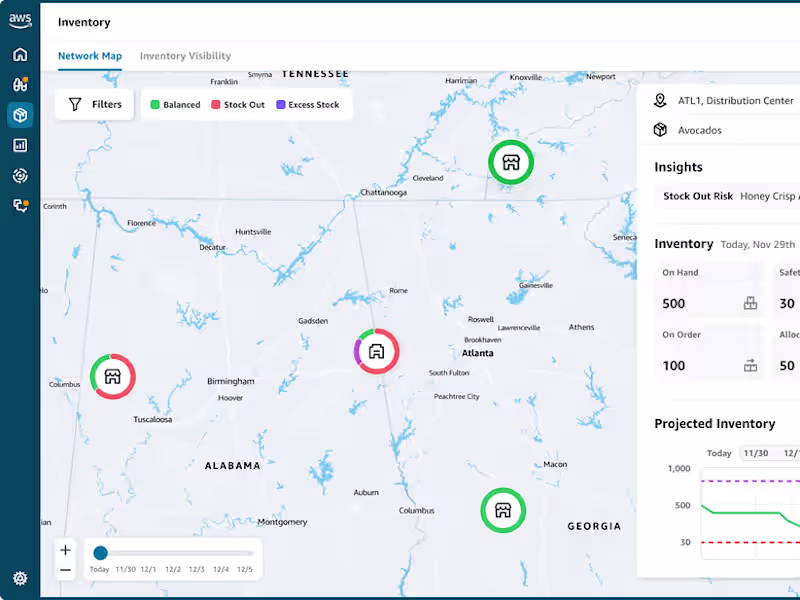Open the Filters button
The height and width of the screenshot is (600, 800).
pos(94,105)
